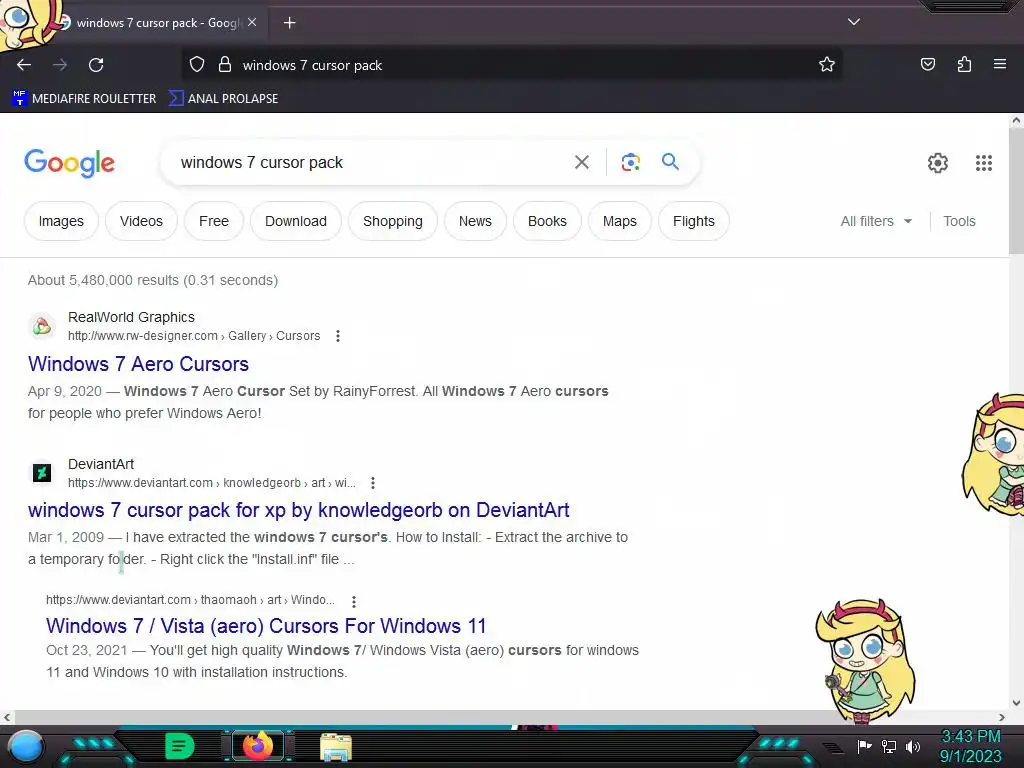Switch to the Maps results tab

click(619, 221)
